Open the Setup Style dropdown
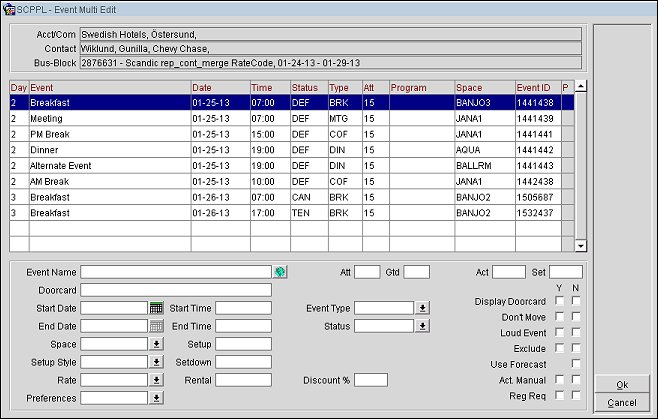Screen dimensions: 658x419 156,362
